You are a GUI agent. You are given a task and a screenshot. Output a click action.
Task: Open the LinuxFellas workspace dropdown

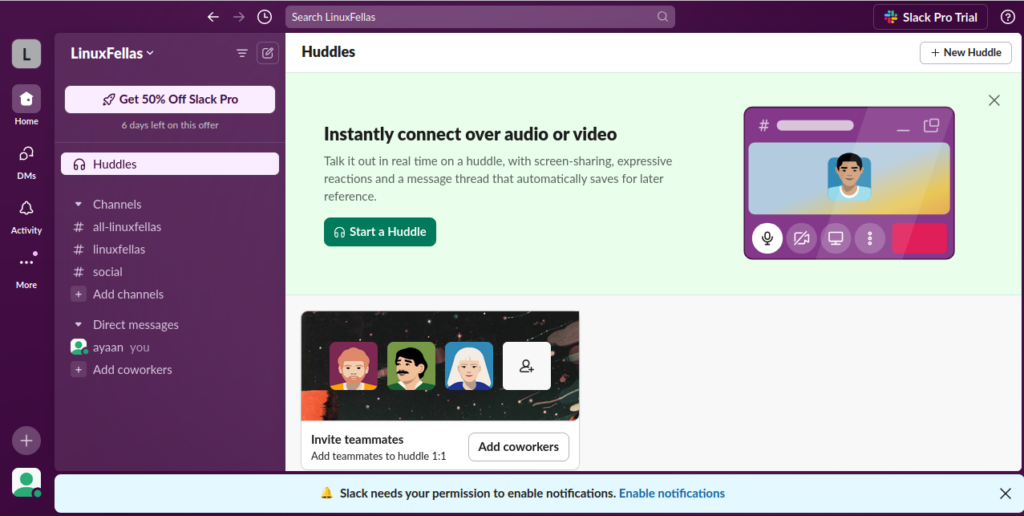tap(112, 53)
